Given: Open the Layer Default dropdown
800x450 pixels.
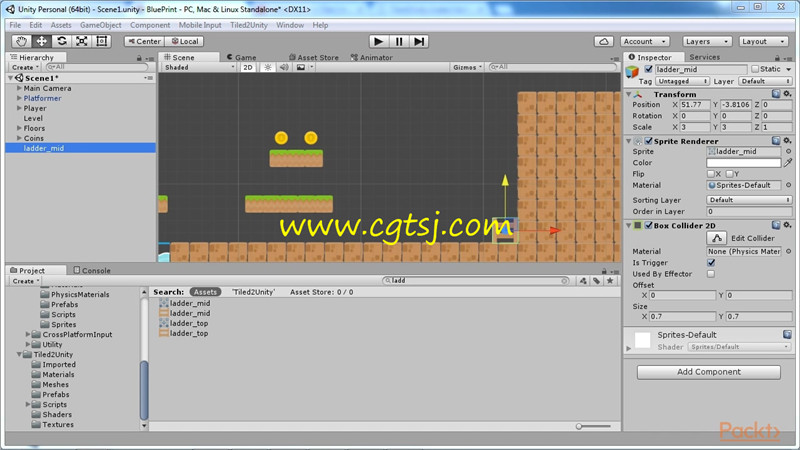Looking at the screenshot, I should point(764,81).
